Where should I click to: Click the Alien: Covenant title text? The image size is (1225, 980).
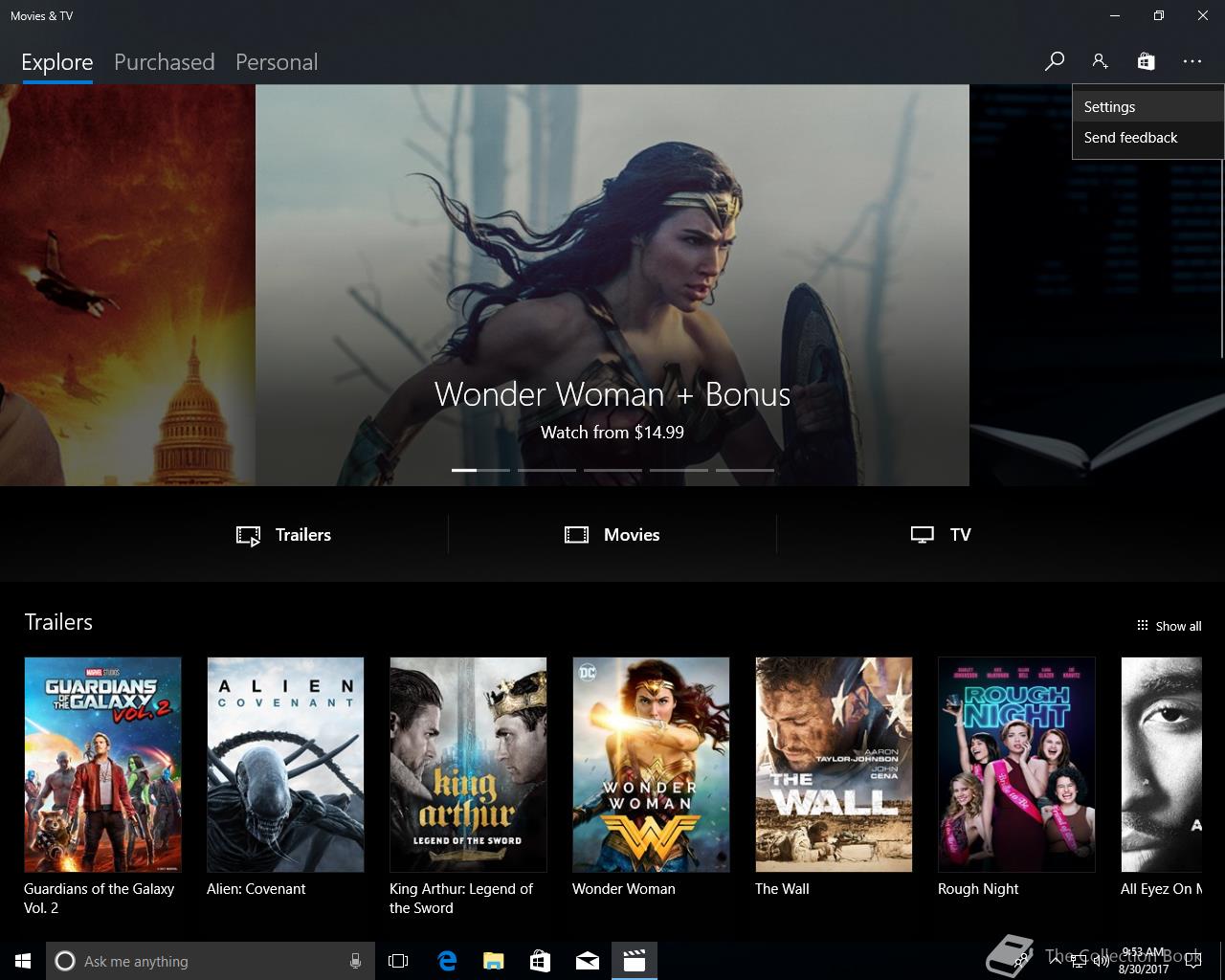(x=256, y=889)
